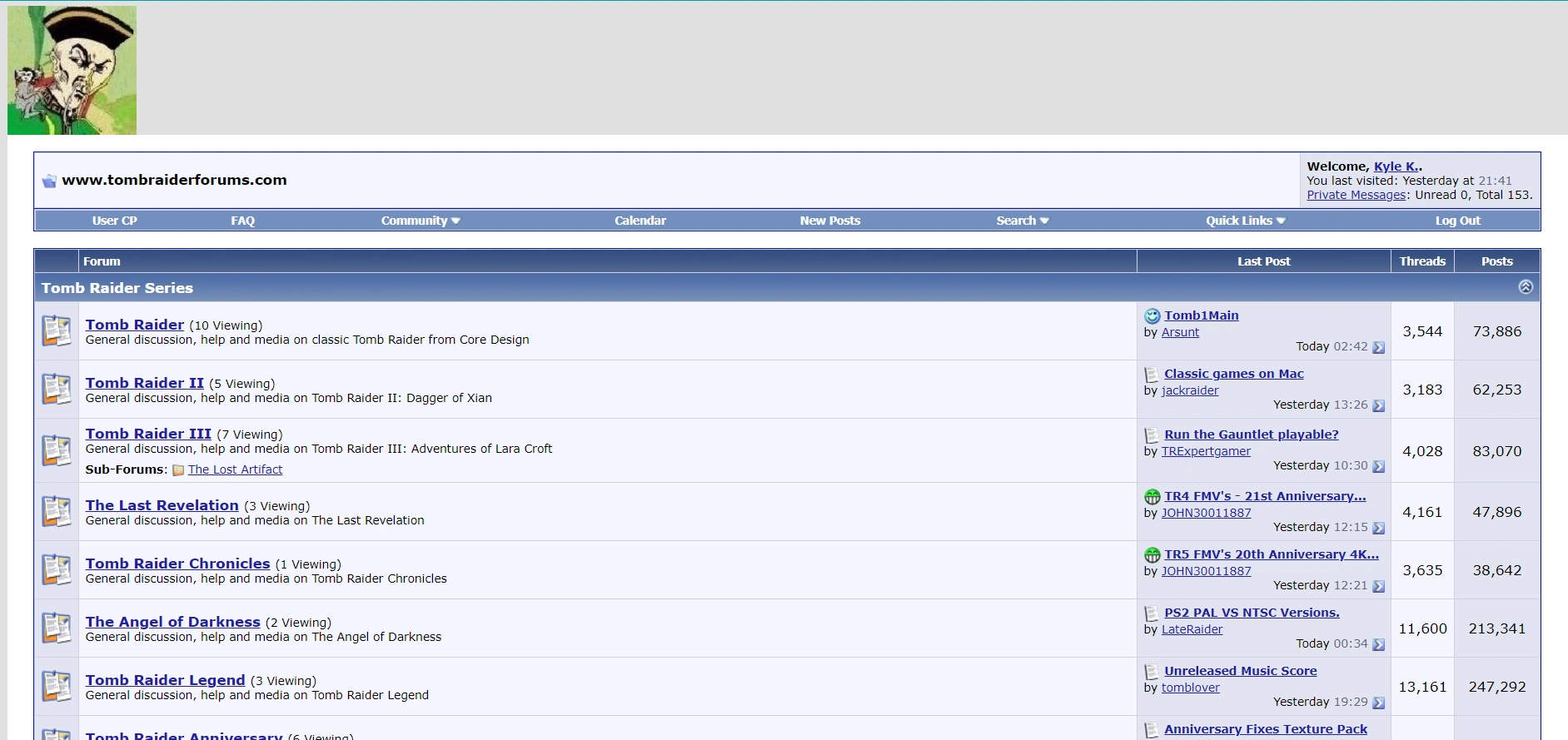The width and height of the screenshot is (1568, 740).
Task: Click the Tomb Raider Chronicles forum status icon
Action: [x=57, y=569]
